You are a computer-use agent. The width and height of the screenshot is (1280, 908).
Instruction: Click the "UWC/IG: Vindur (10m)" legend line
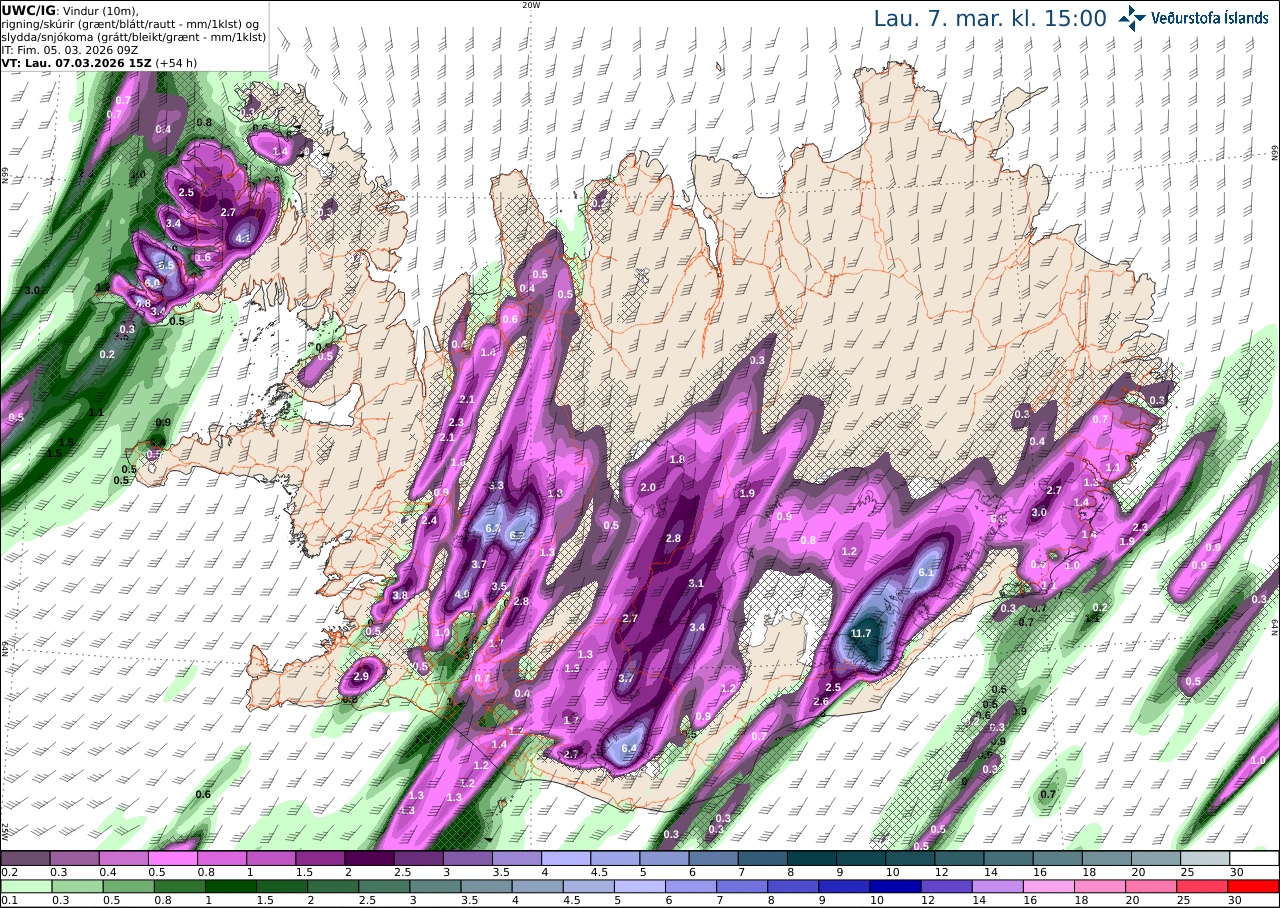[x=70, y=10]
